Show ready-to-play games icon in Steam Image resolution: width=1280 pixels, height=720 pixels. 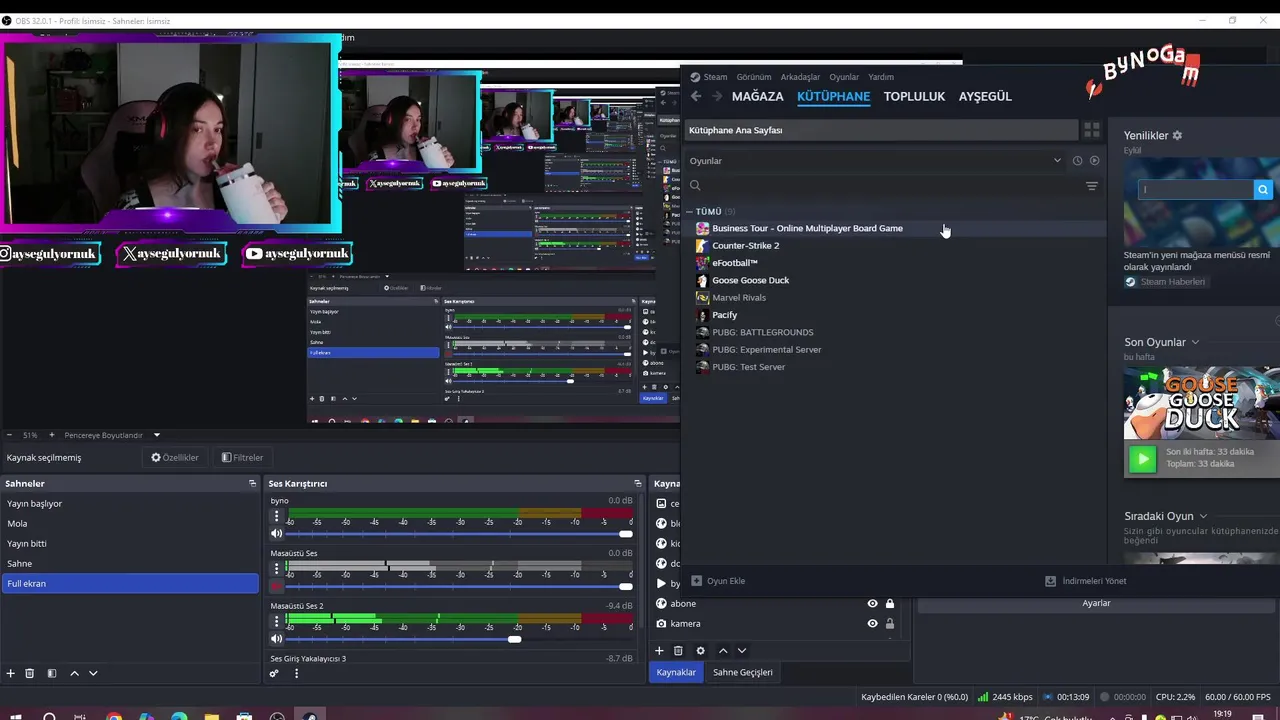(1094, 161)
